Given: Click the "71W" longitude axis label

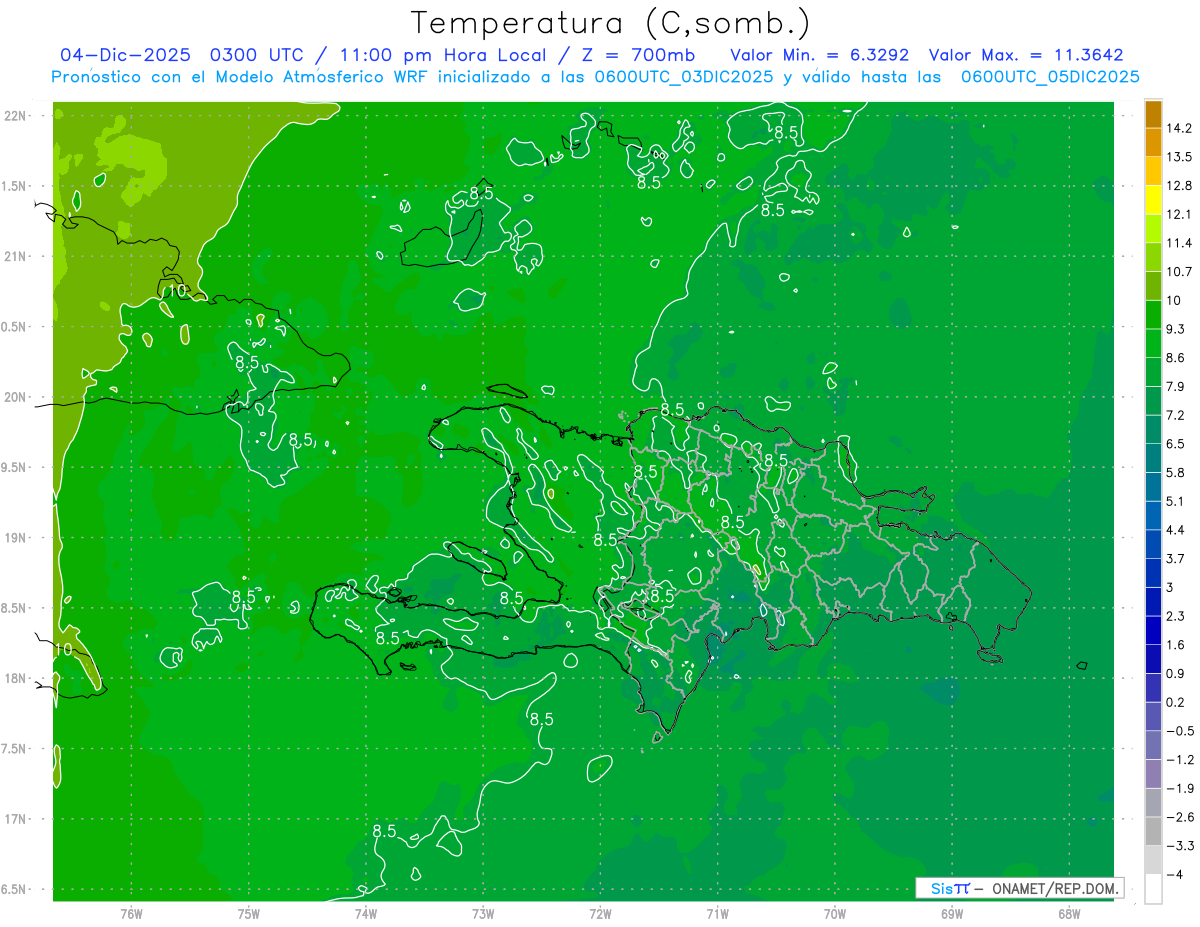Looking at the screenshot, I should (717, 913).
